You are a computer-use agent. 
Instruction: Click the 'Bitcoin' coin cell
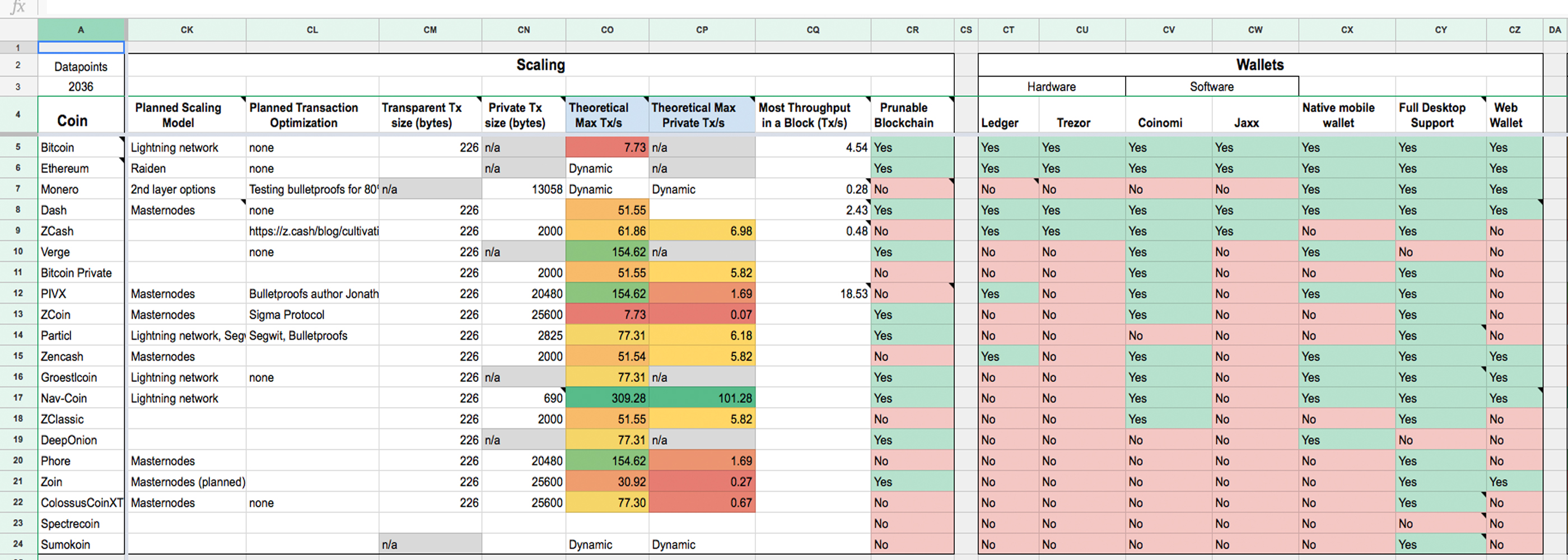(x=81, y=147)
